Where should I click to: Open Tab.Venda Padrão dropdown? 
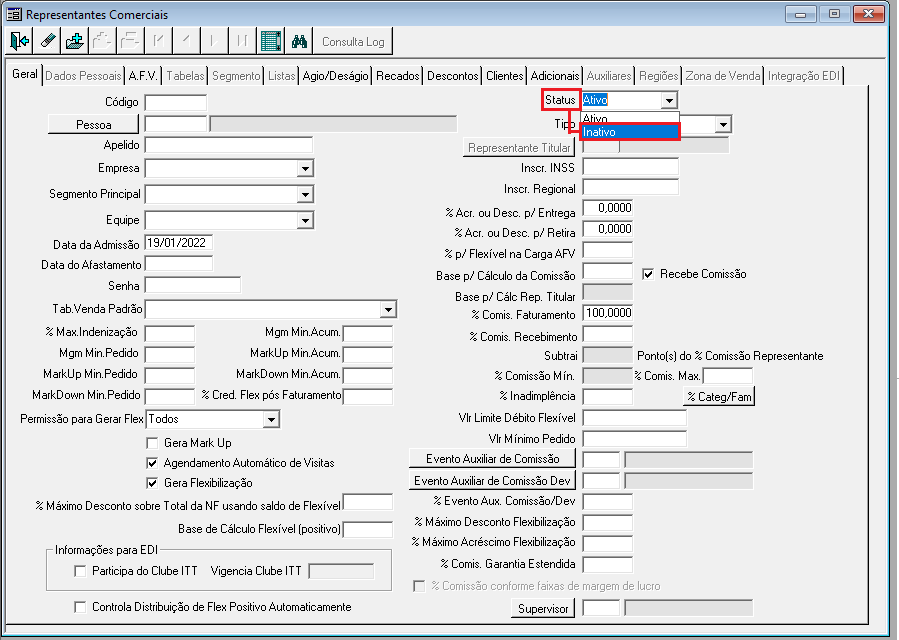[x=388, y=310]
